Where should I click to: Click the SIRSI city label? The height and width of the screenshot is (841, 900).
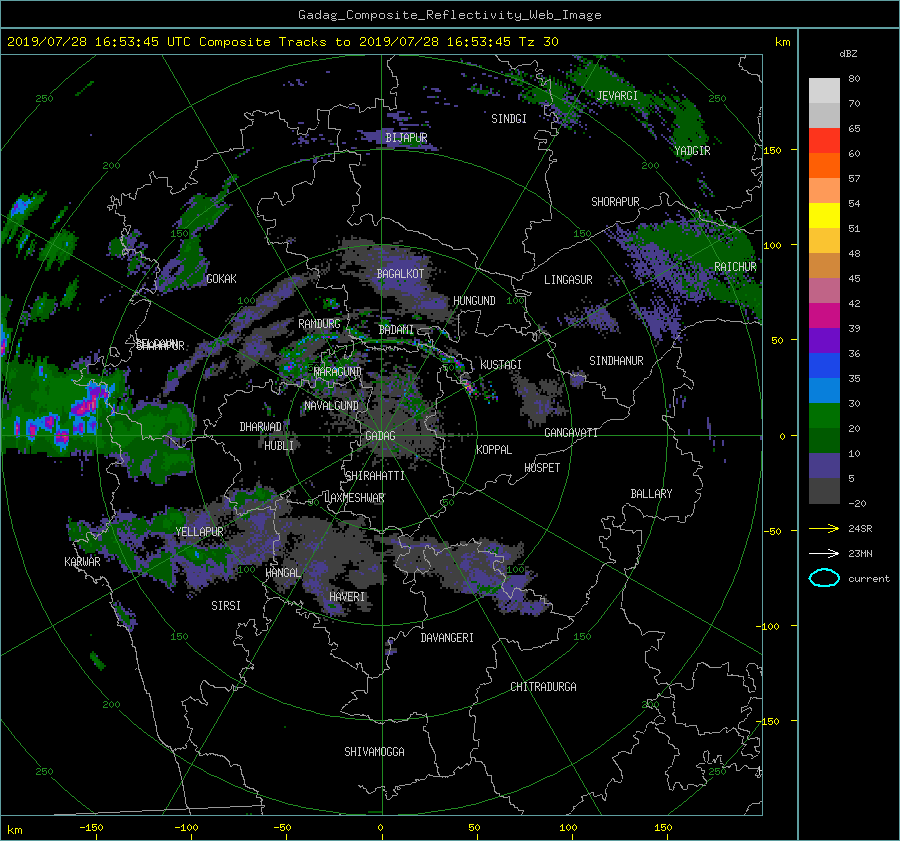pos(226,606)
